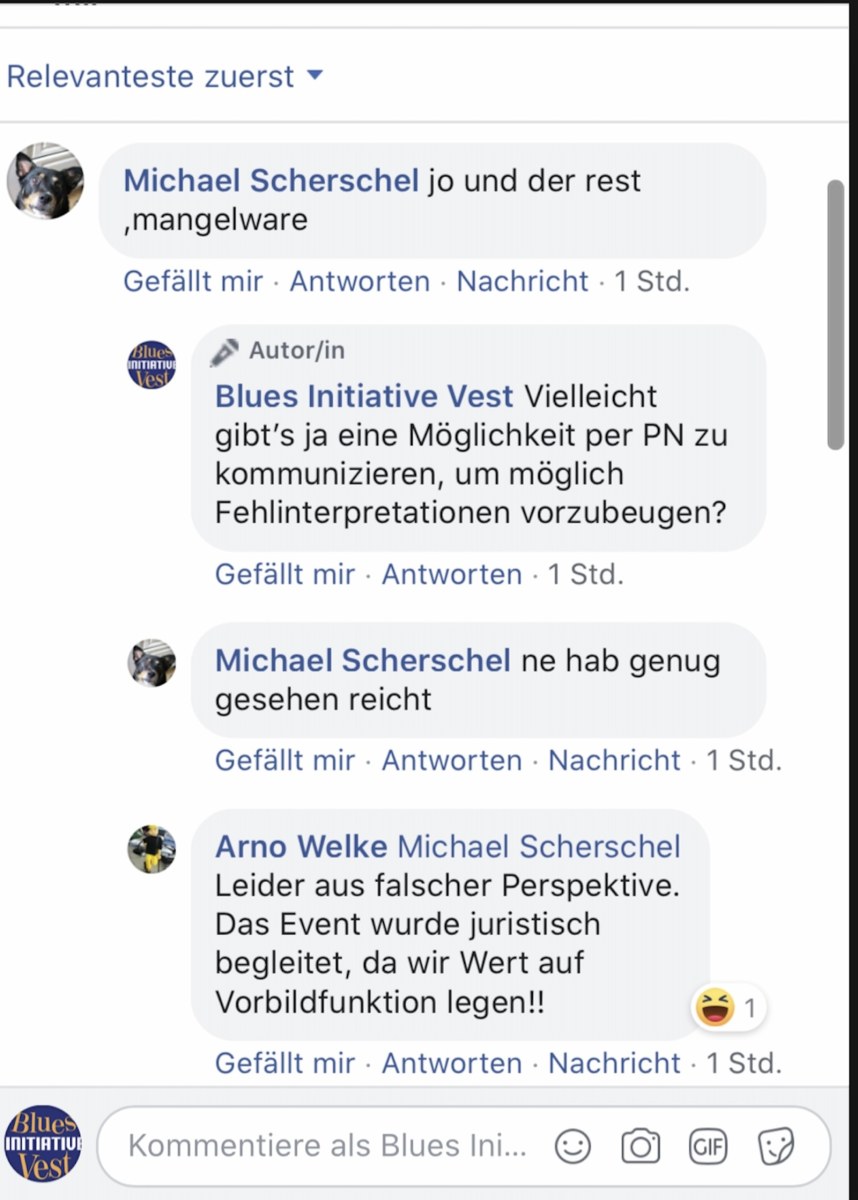Attach a photo using camera icon

click(640, 1146)
